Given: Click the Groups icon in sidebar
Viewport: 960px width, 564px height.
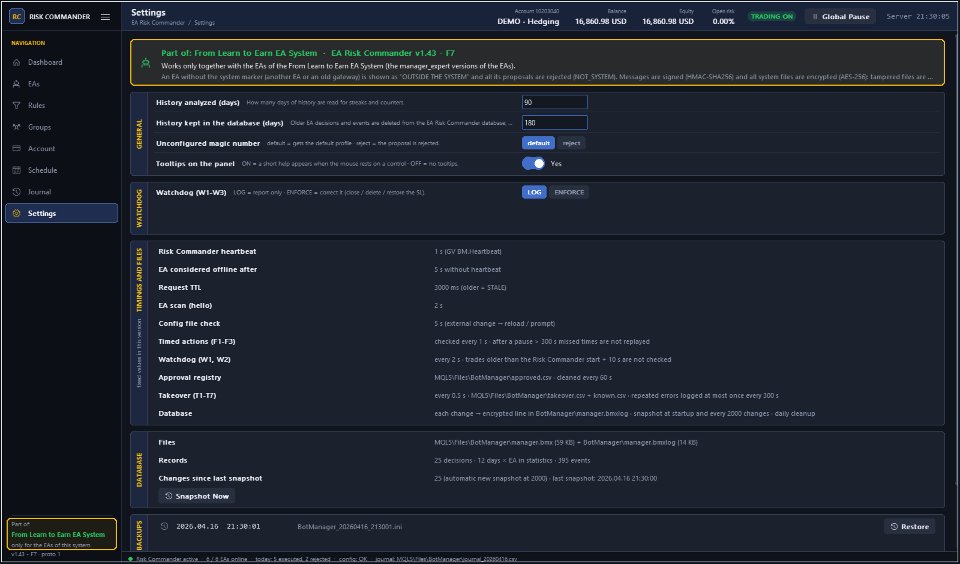Looking at the screenshot, I should [x=17, y=127].
